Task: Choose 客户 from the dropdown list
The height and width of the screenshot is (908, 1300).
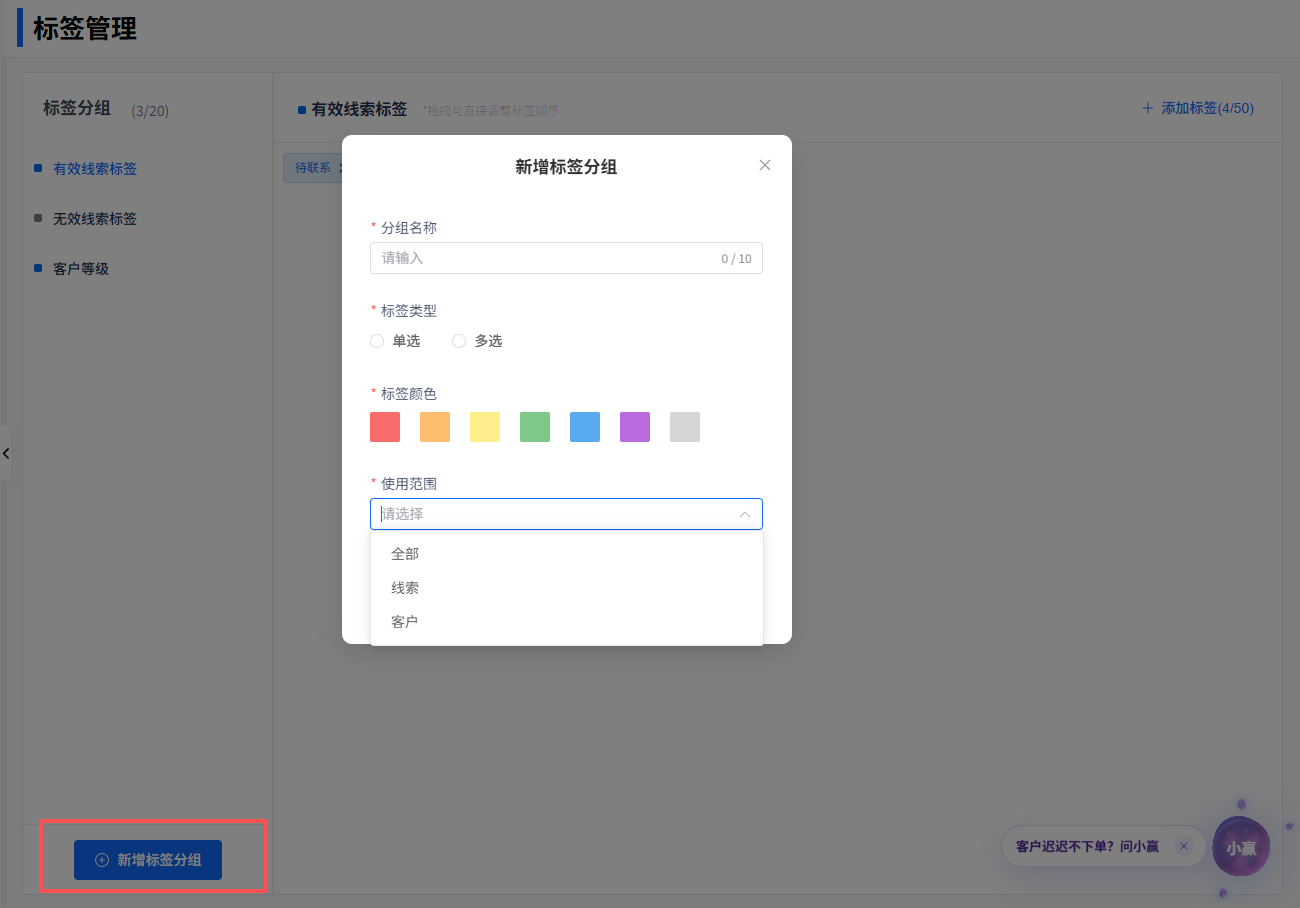Action: (x=405, y=622)
